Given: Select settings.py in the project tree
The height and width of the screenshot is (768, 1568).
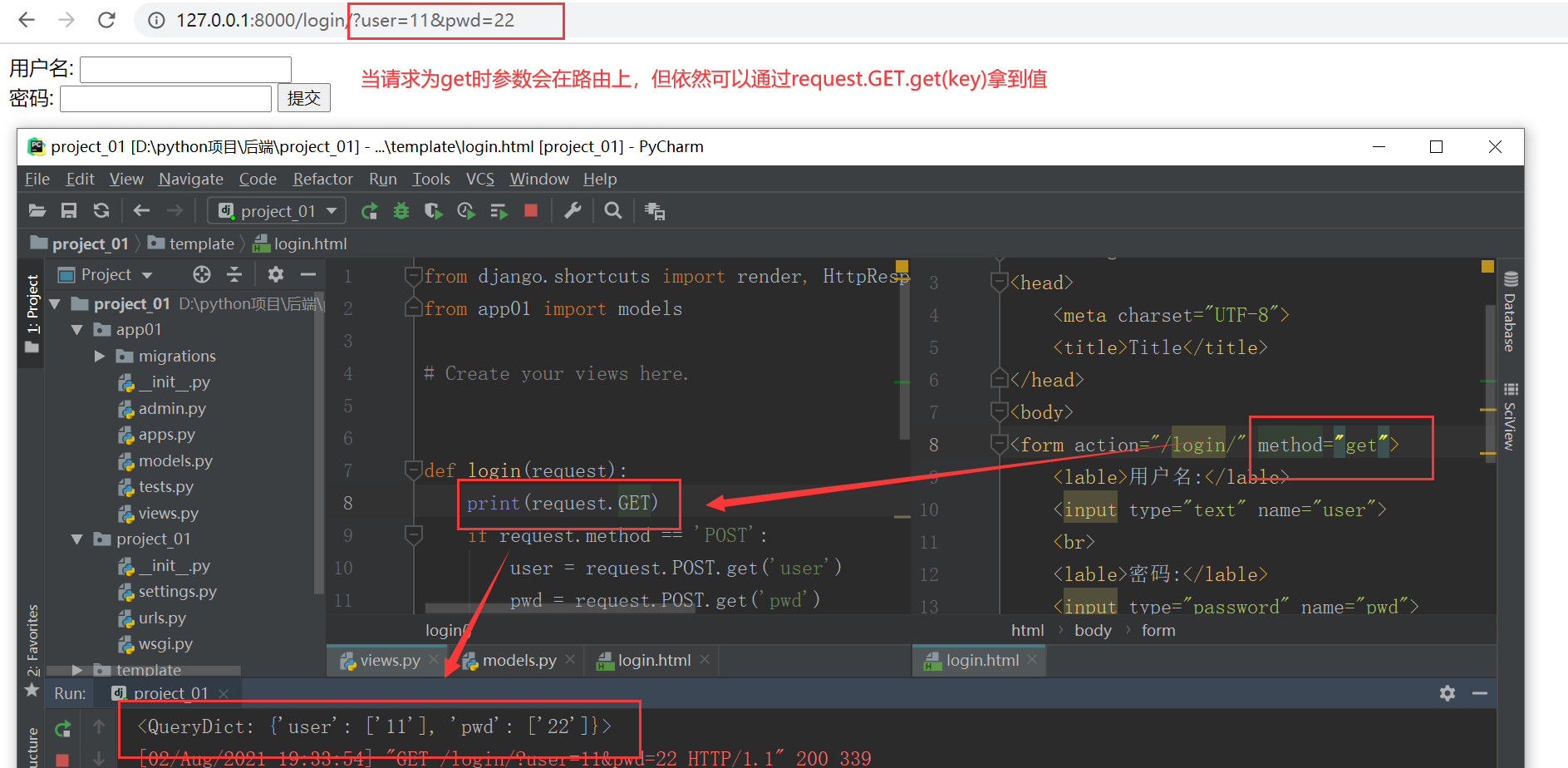Looking at the screenshot, I should pos(167,591).
